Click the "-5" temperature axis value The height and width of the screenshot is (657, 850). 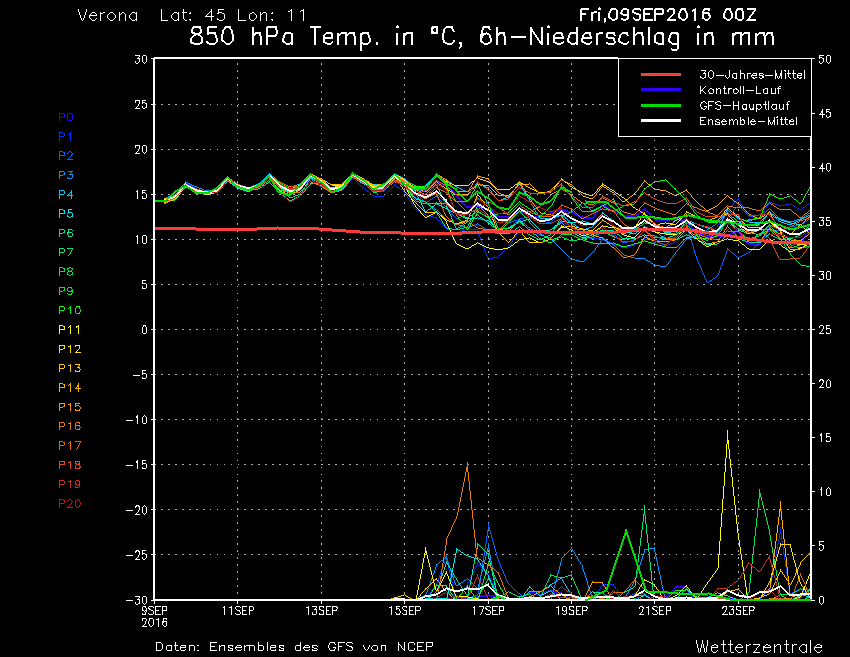tap(140, 375)
